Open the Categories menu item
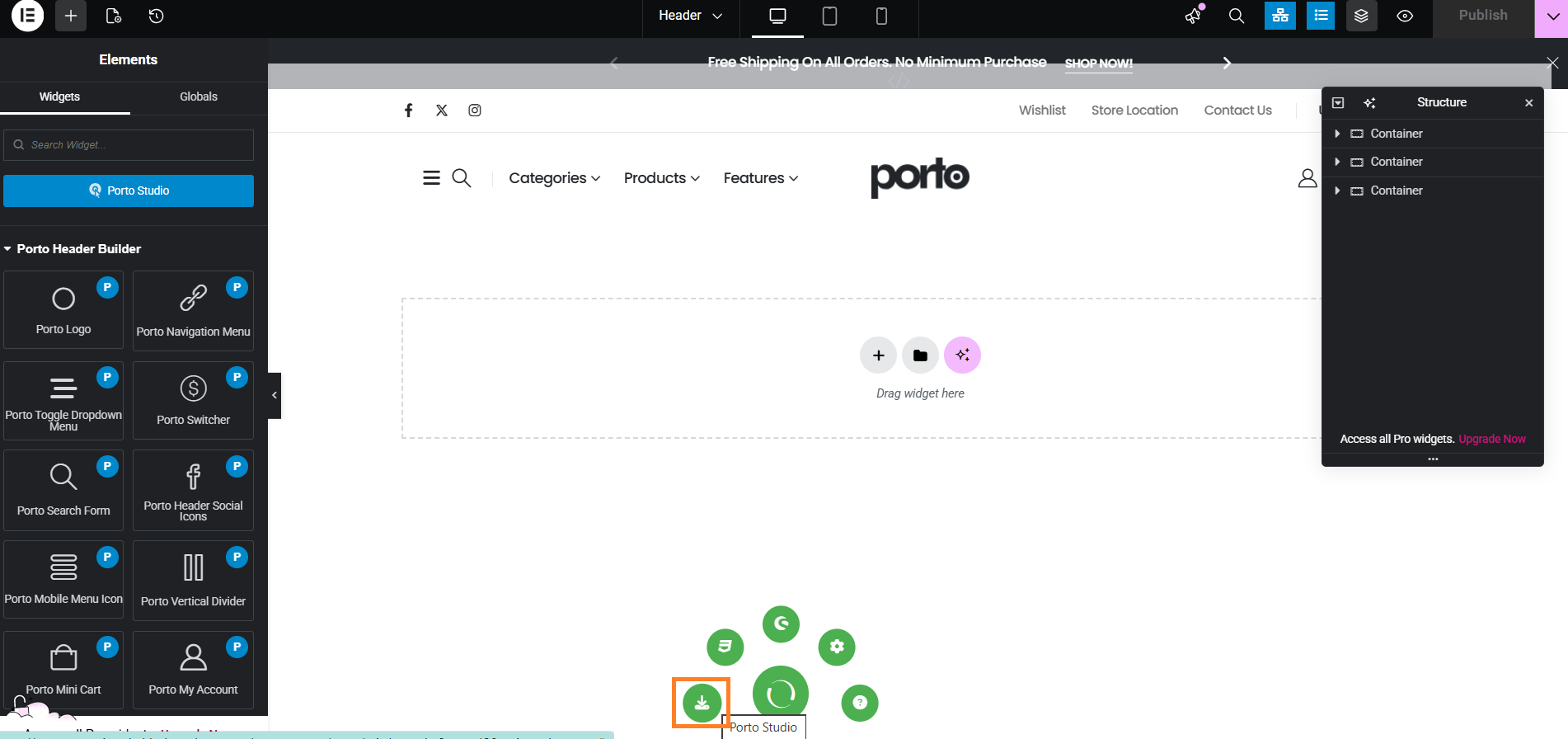This screenshot has height=739, width=1568. point(554,178)
